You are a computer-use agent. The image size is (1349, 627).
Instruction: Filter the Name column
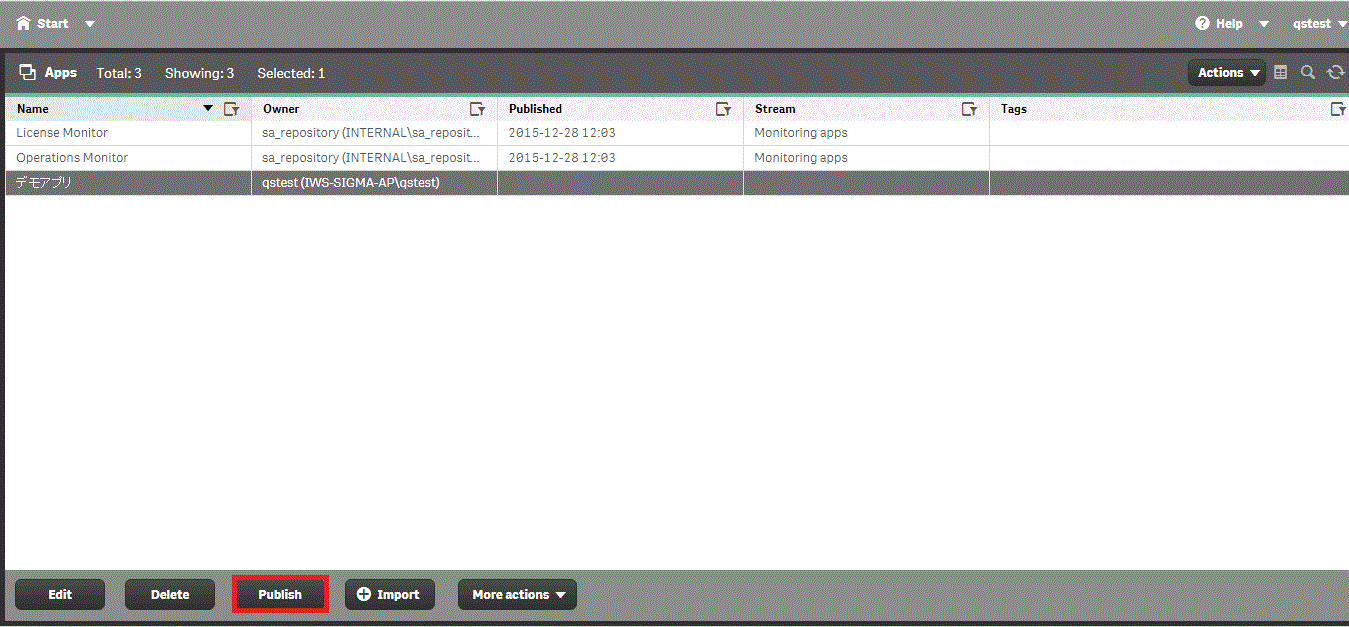tap(231, 109)
